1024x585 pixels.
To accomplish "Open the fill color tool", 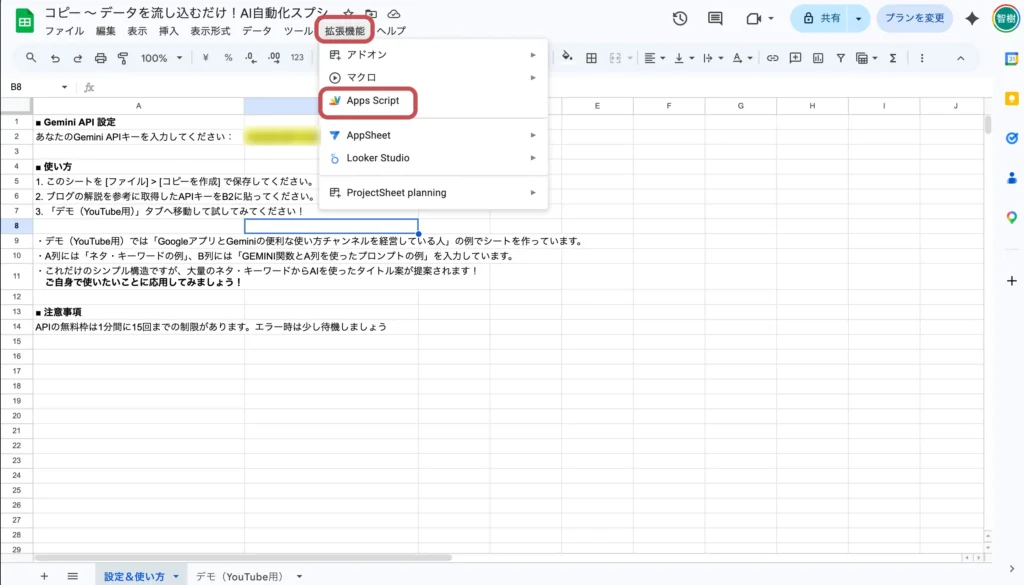I will (x=567, y=57).
